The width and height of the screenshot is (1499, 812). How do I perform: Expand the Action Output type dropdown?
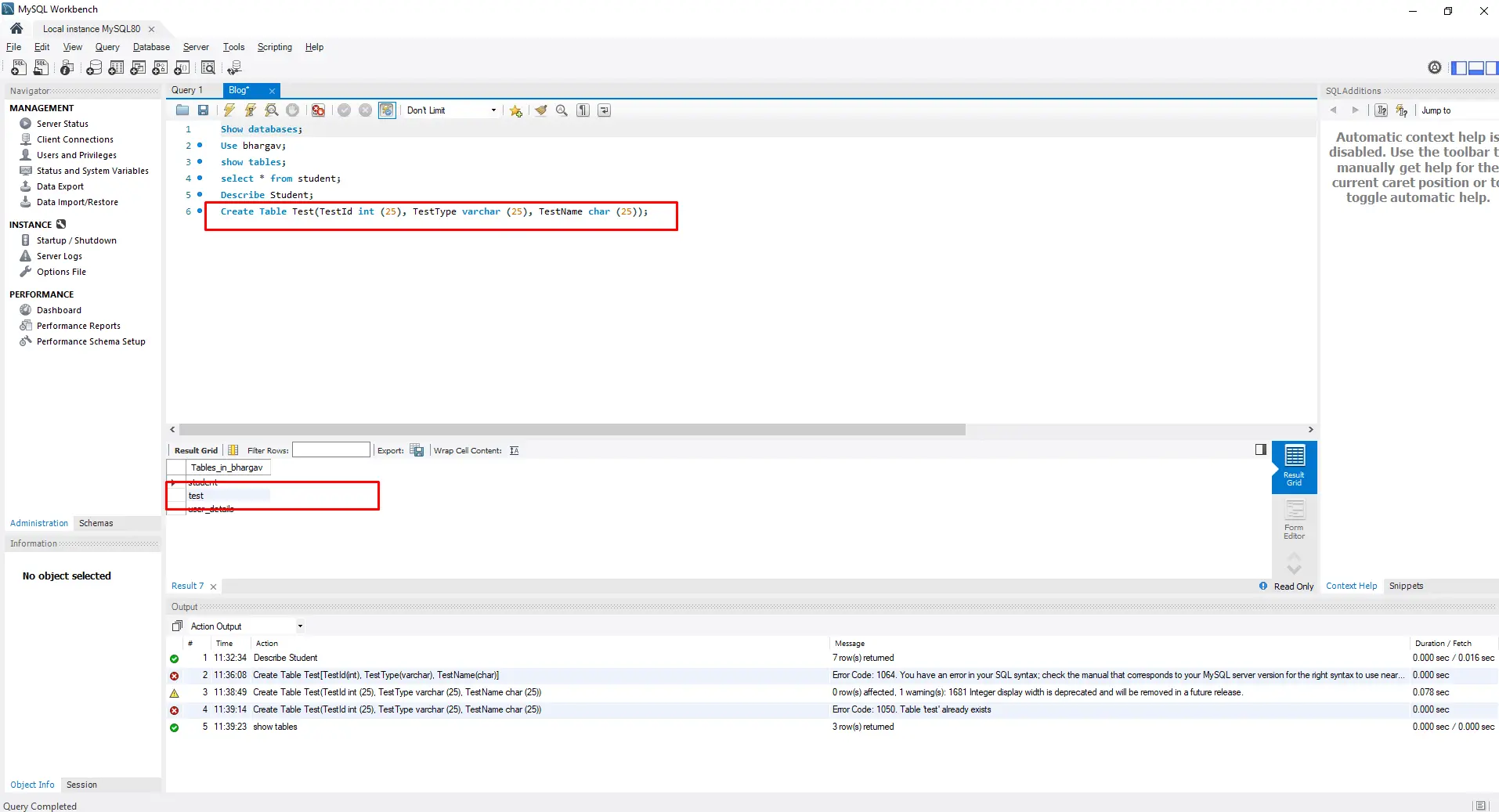tap(300, 626)
